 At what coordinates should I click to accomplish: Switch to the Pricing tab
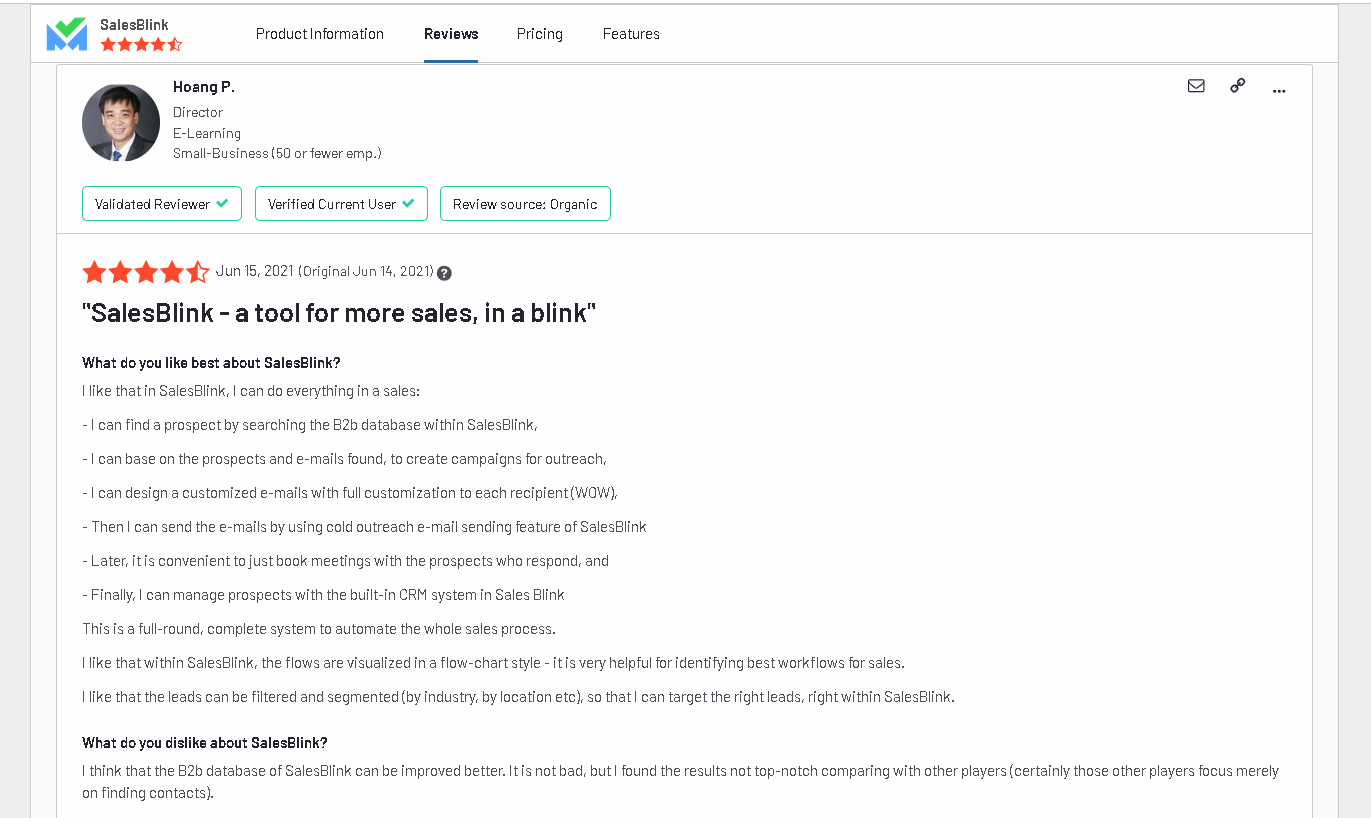(540, 34)
